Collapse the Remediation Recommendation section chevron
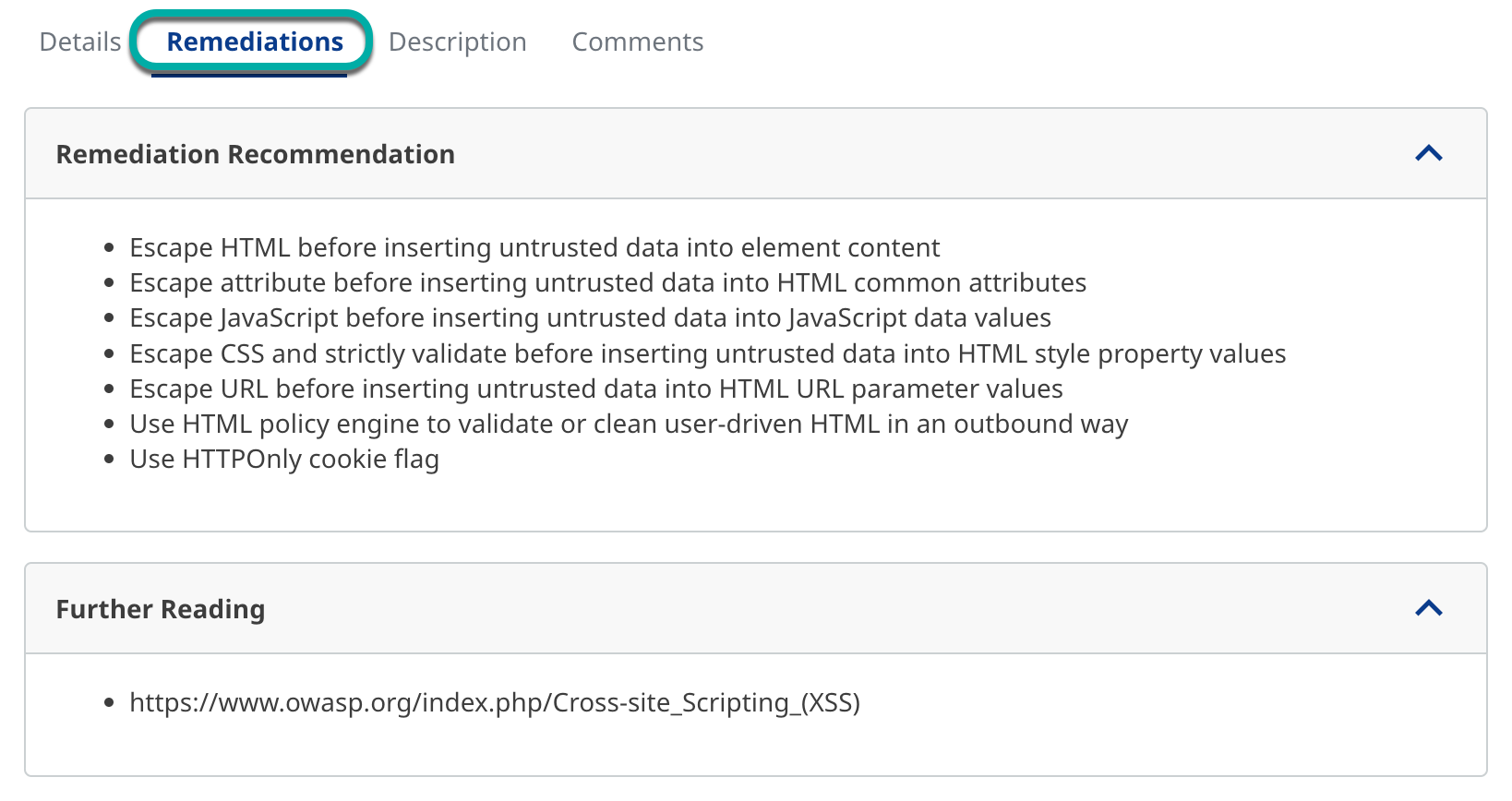1512x801 pixels. click(1428, 153)
